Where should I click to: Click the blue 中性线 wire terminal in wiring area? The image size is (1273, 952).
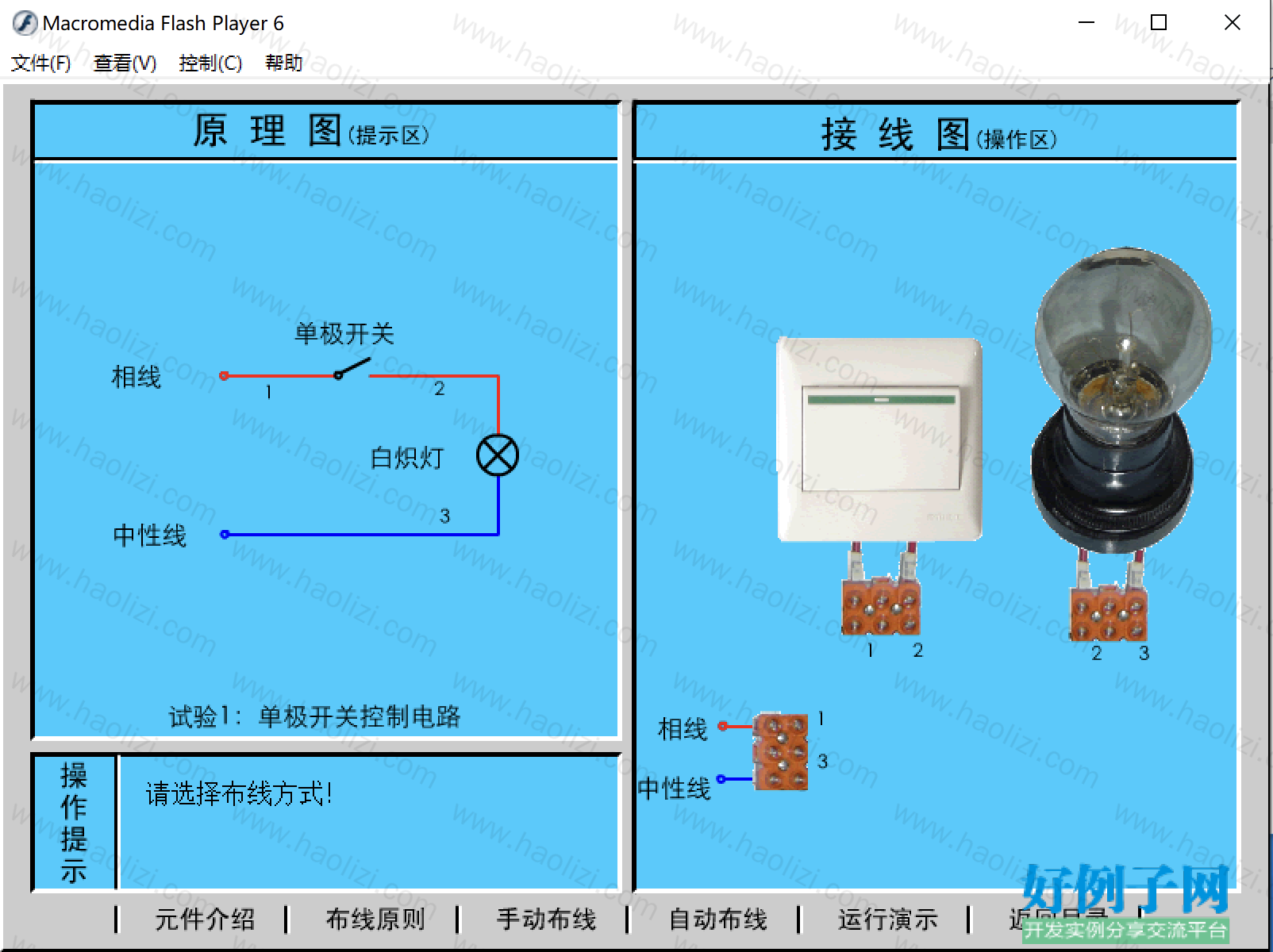point(721,779)
